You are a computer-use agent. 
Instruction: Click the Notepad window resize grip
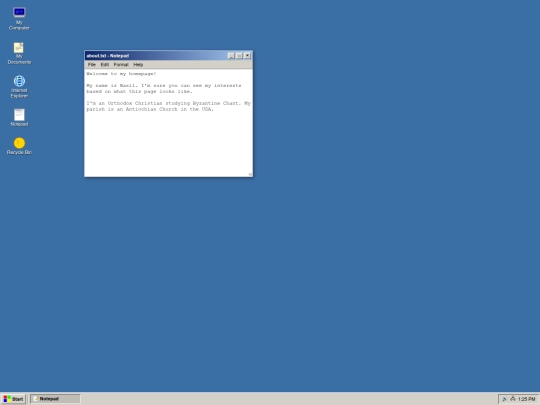tap(250, 174)
